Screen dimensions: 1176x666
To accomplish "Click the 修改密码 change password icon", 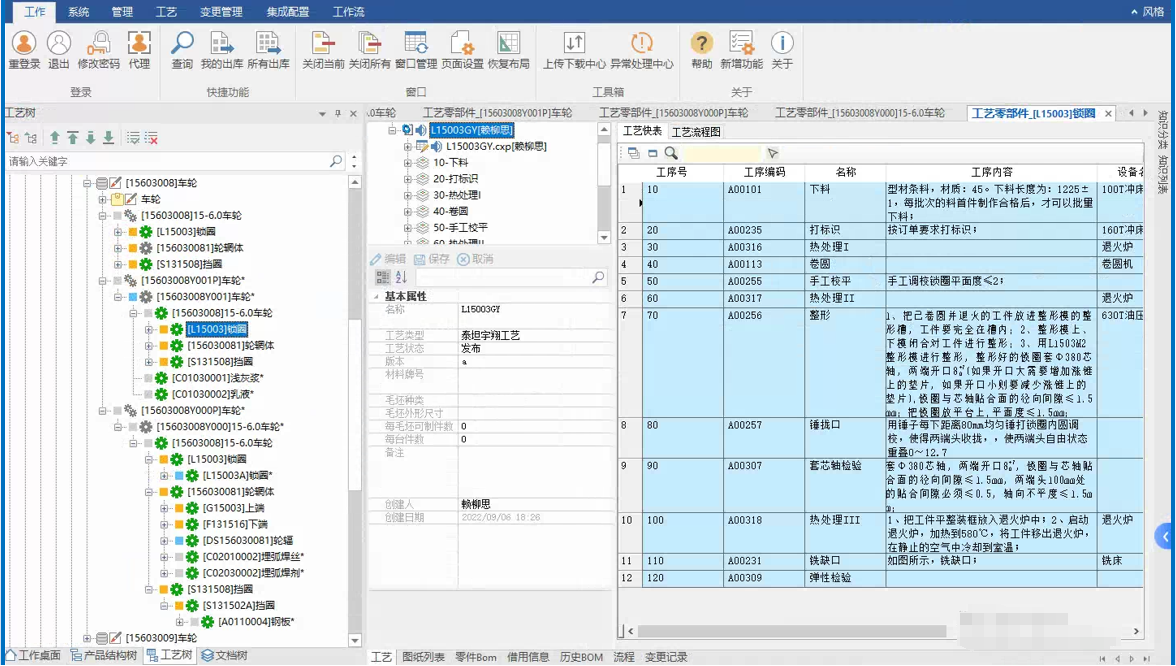I will (99, 44).
